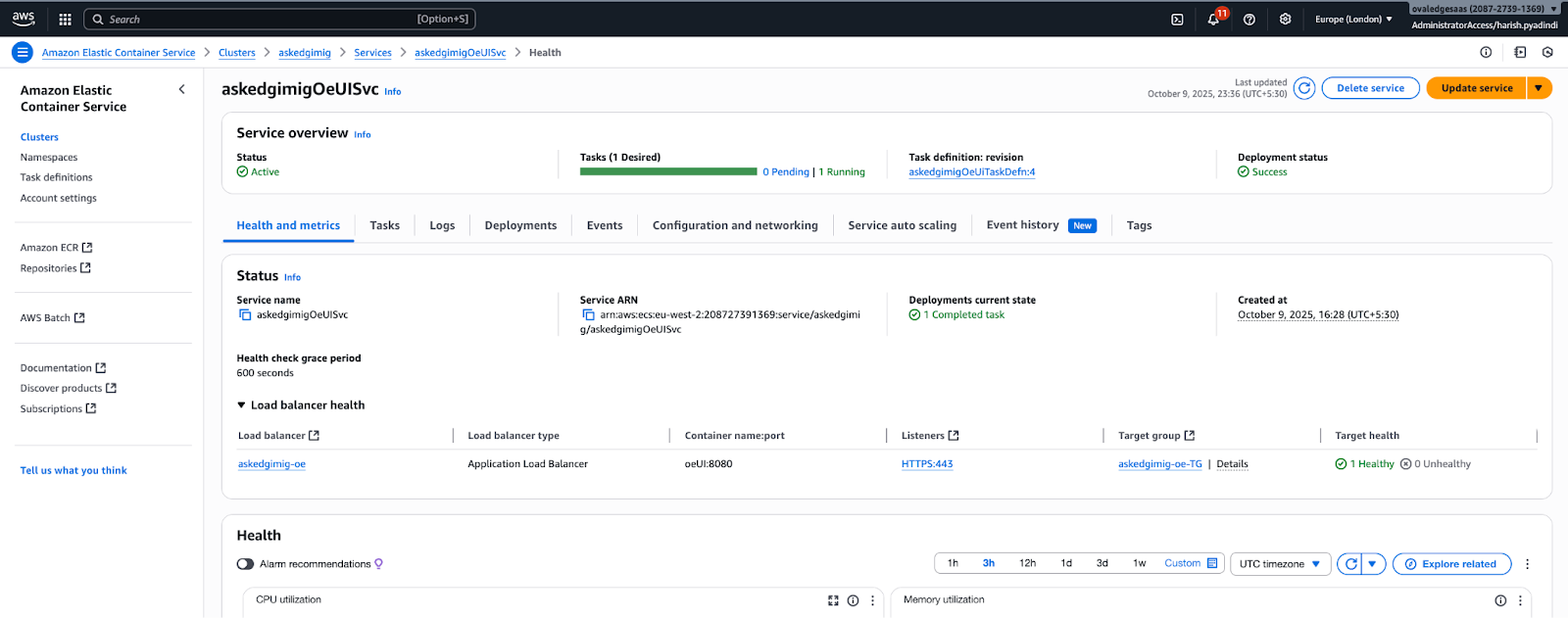
Task: Open Task definitions in the sidebar
Action: [x=56, y=177]
